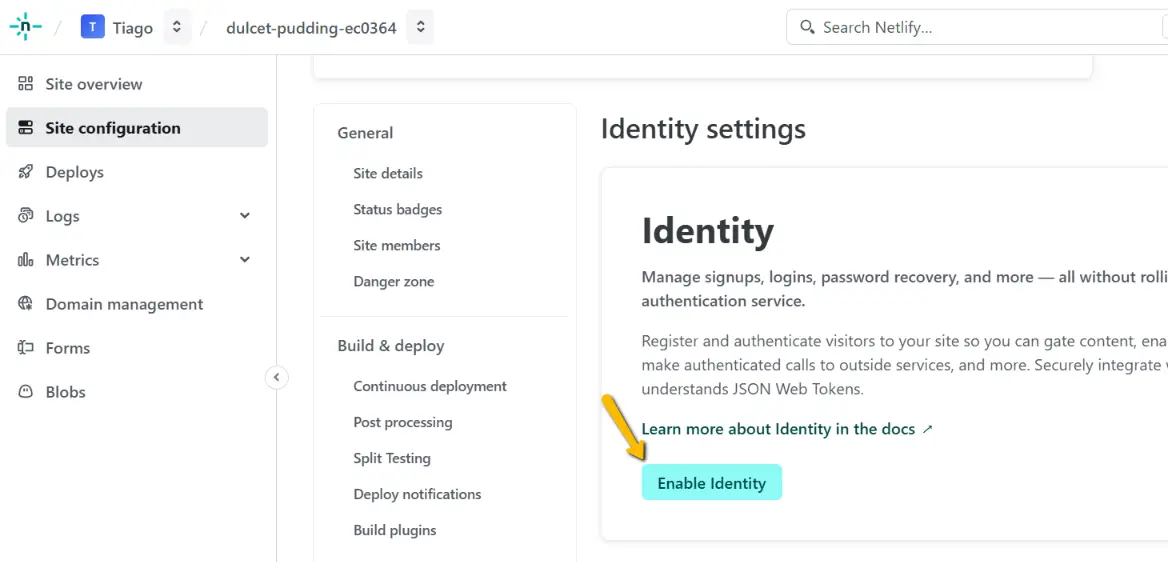Click the Domain management globe icon
The height and width of the screenshot is (562, 1168).
pos(25,303)
